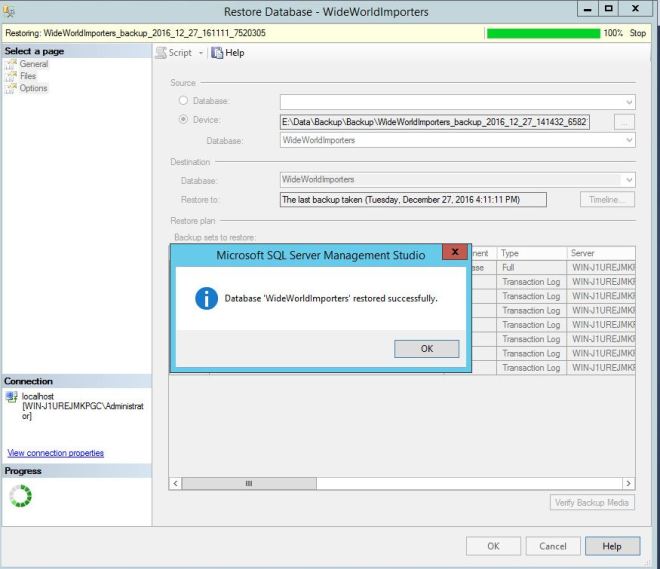The image size is (660, 569).
Task: Open the Files page
Action: pos(28,76)
